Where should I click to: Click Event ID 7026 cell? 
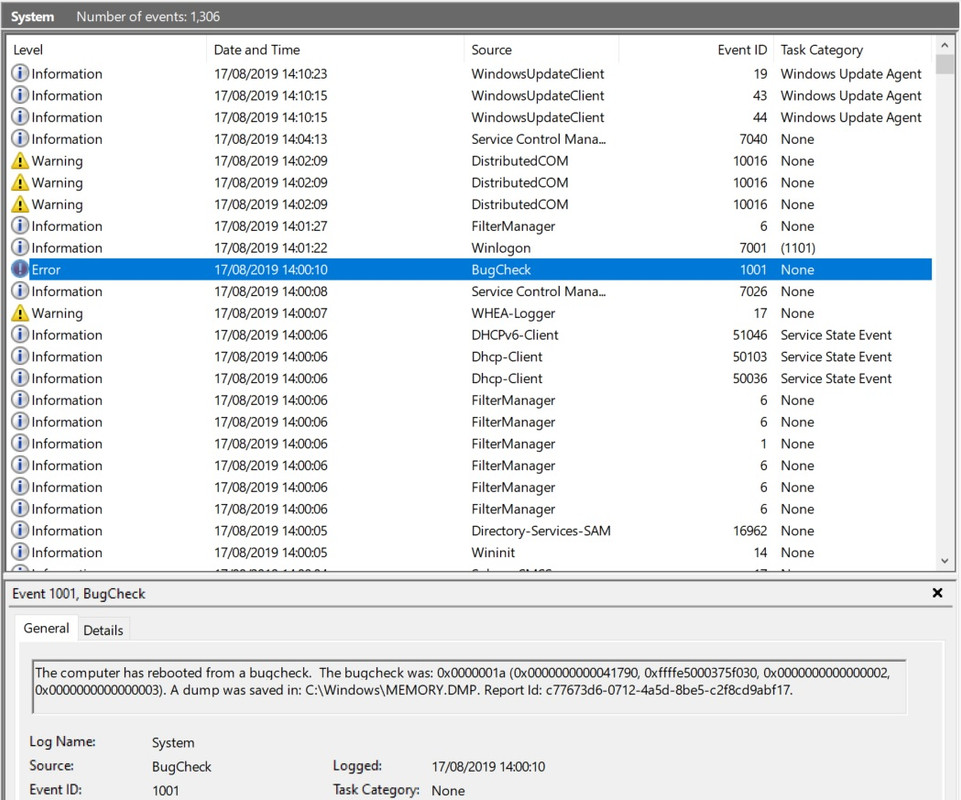(x=753, y=291)
